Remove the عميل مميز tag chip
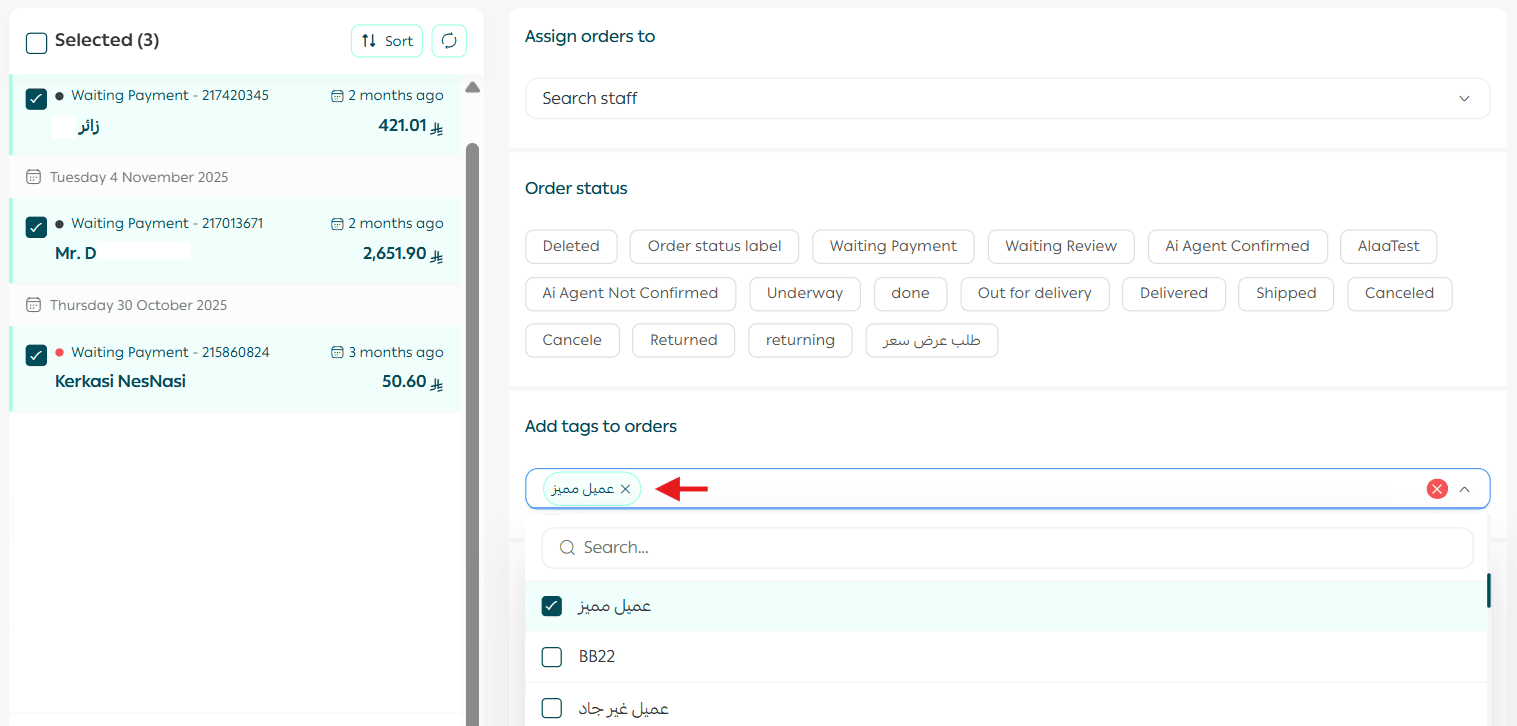This screenshot has width=1517, height=726. 625,489
